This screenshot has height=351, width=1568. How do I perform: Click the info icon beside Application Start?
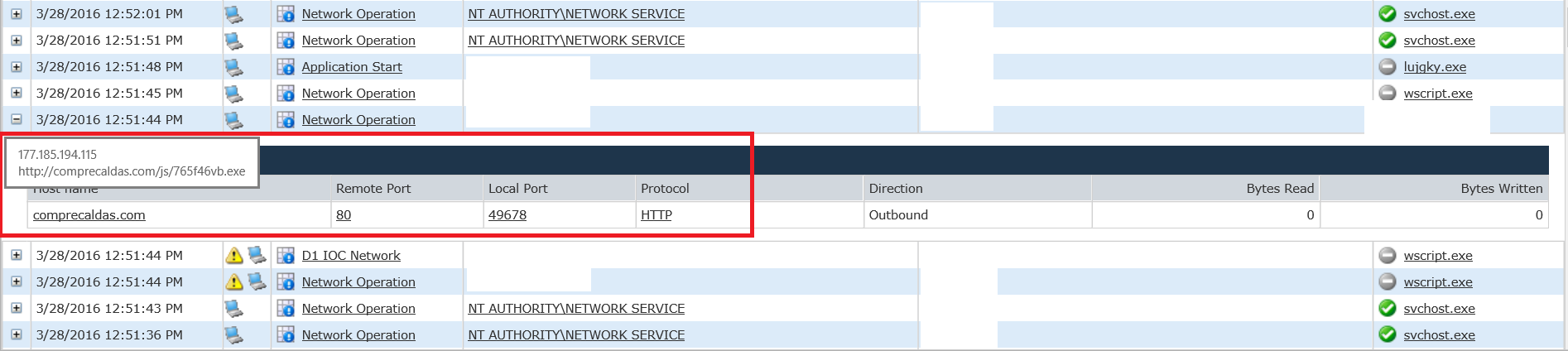point(286,67)
